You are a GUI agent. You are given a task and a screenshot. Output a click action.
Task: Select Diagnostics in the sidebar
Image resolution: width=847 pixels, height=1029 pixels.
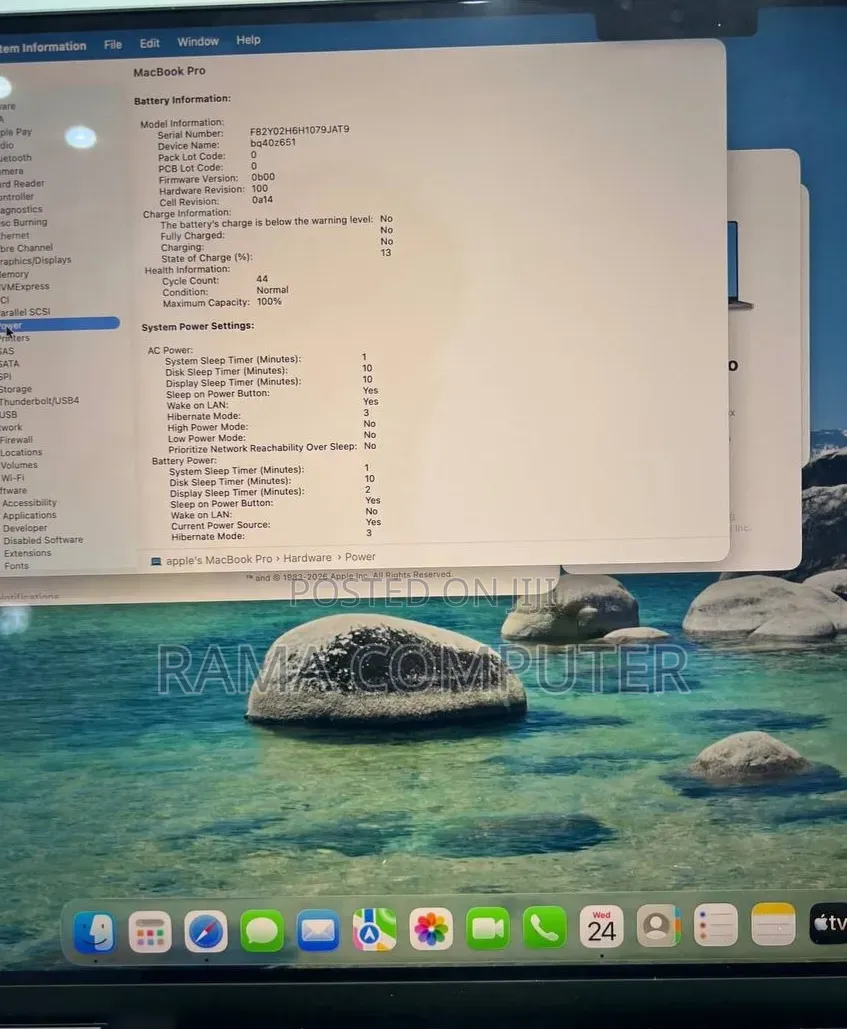pos(21,209)
